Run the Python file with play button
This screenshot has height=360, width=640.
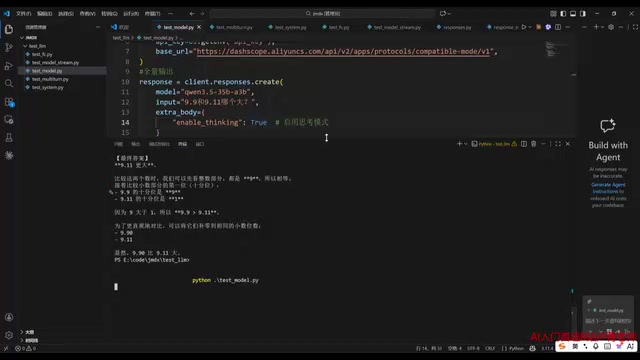pos(524,27)
